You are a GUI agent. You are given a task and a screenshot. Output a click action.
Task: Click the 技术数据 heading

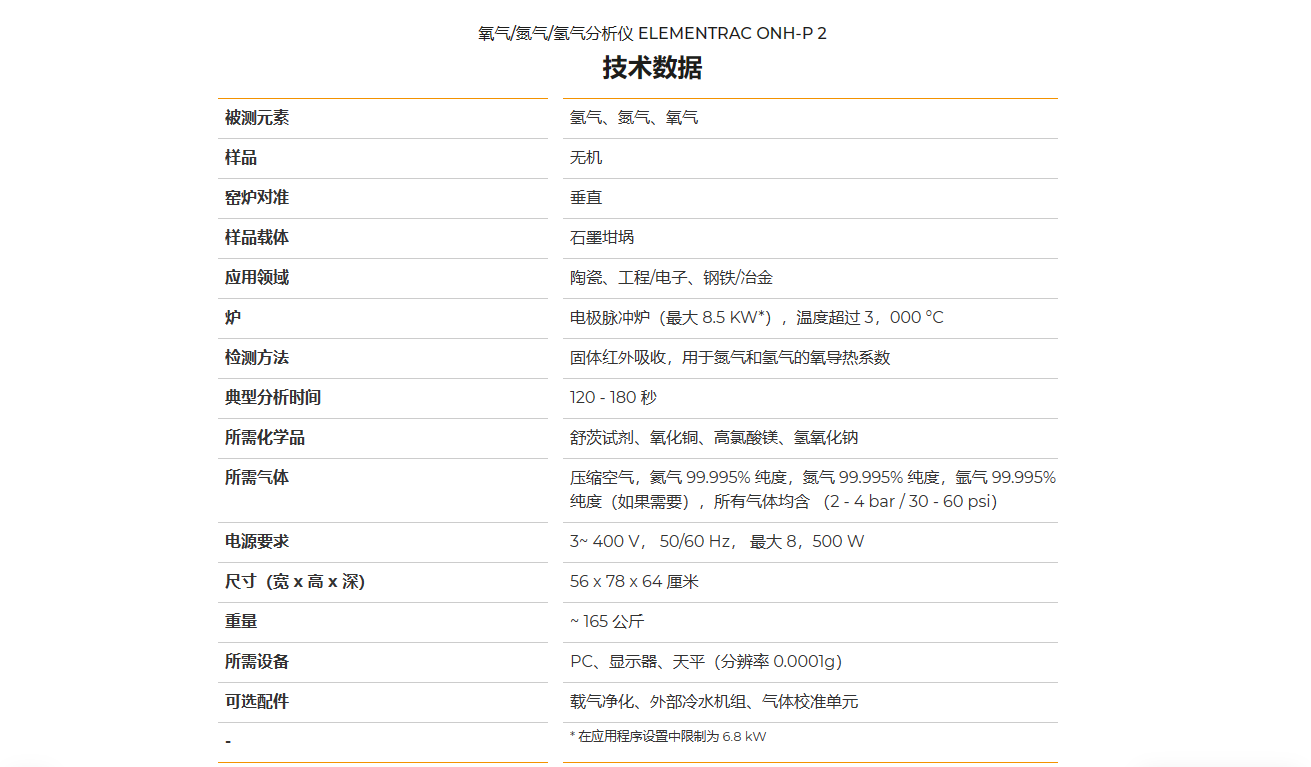click(652, 68)
